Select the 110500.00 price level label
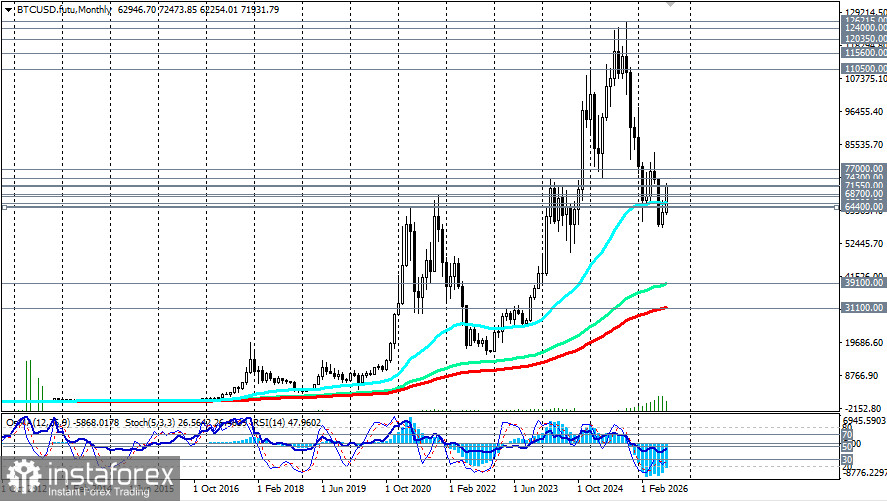 (864, 68)
